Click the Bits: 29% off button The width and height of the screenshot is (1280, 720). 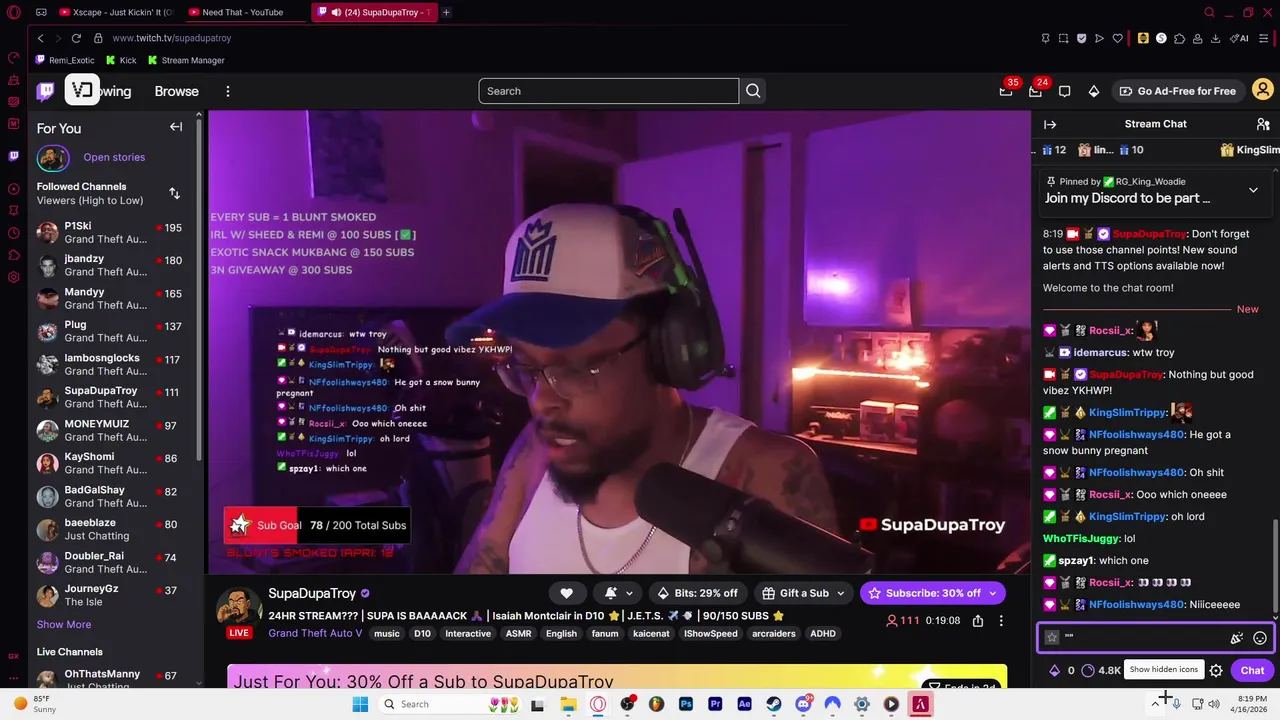[697, 593]
